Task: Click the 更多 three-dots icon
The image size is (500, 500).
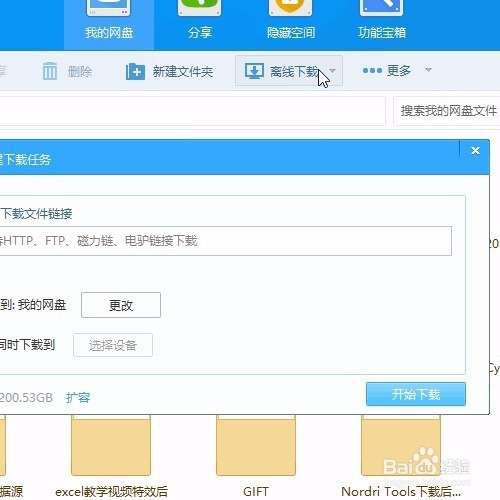Action: pyautogui.click(x=372, y=71)
